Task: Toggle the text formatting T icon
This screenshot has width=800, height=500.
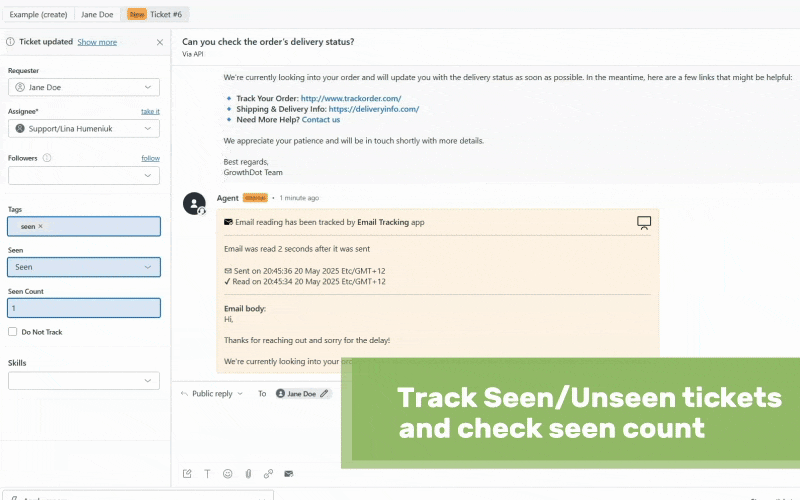Action: click(207, 474)
